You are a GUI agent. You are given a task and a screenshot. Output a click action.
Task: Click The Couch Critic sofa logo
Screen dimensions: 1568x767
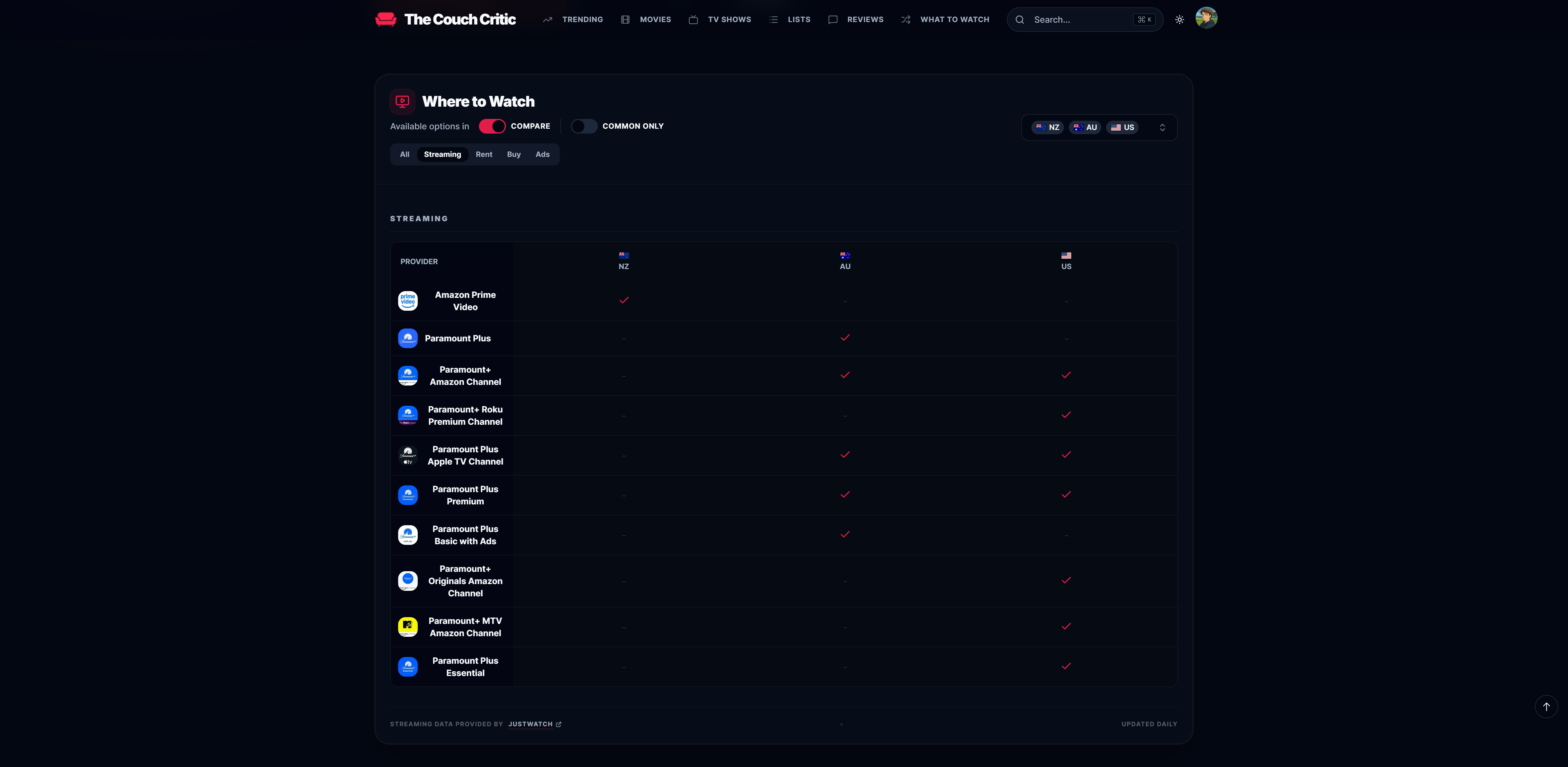(386, 20)
